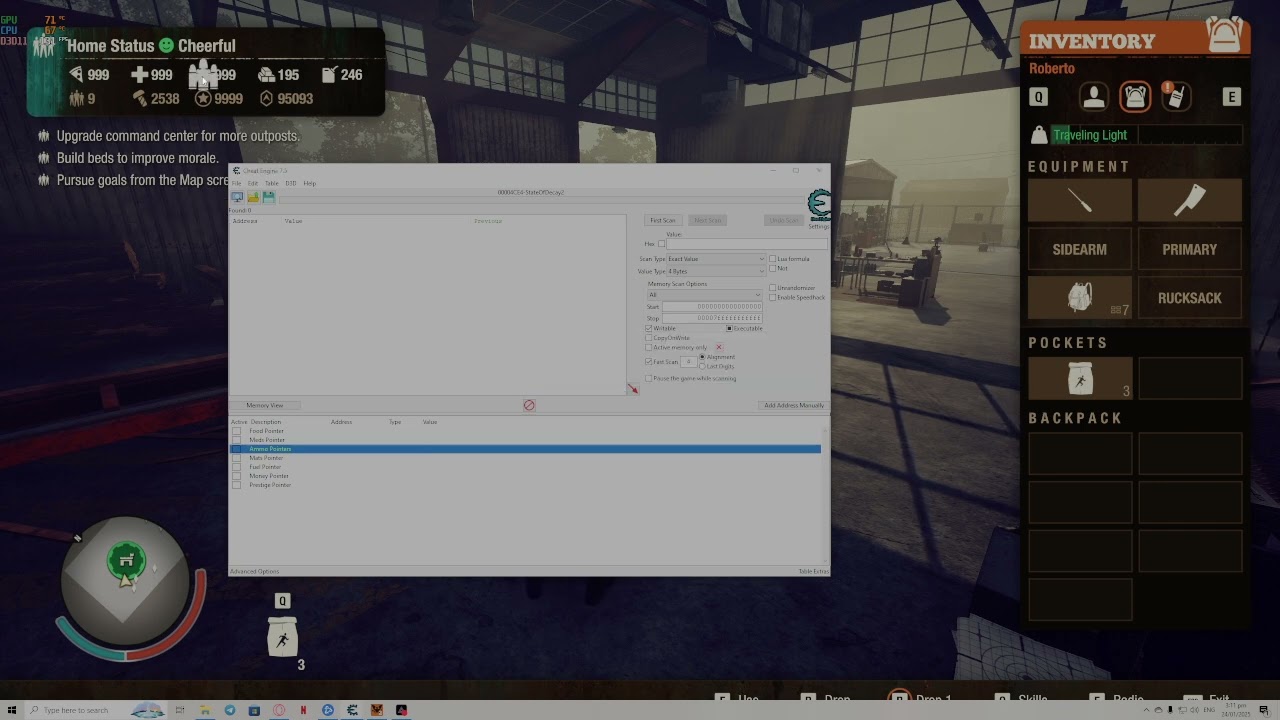The height and width of the screenshot is (720, 1280).
Task: Select the screwdriver melee weapon slot
Action: pos(1080,201)
